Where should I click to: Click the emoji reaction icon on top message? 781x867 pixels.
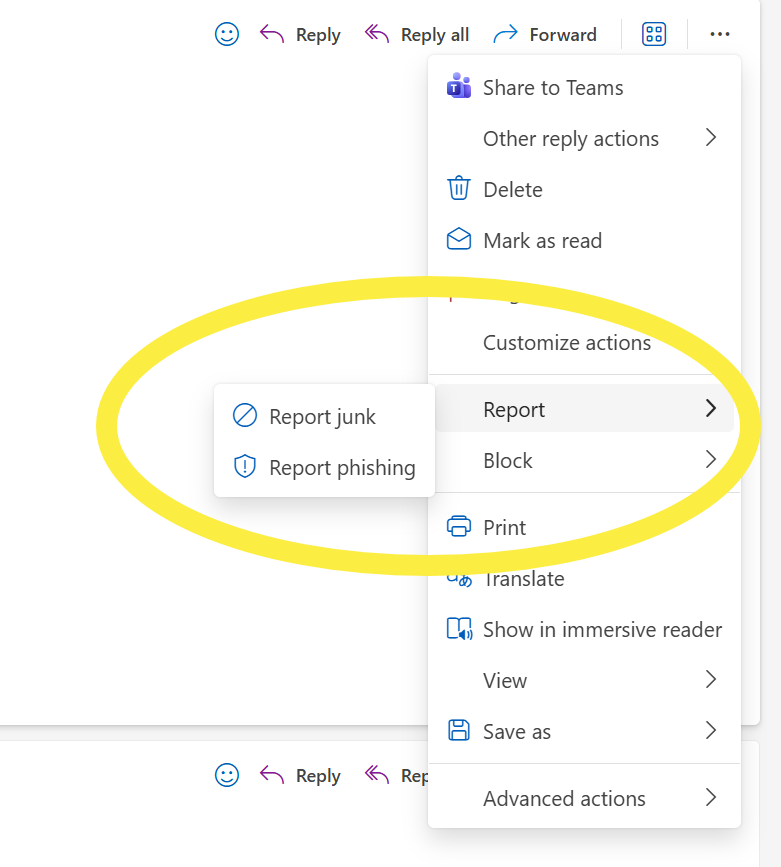[228, 34]
